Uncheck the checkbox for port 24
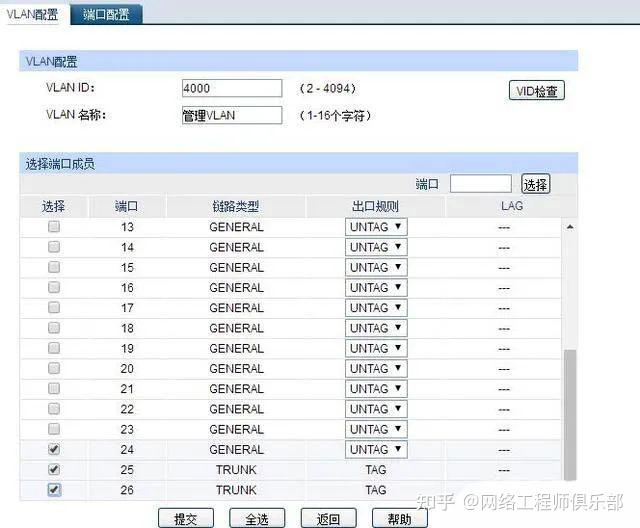This screenshot has width=640, height=528. coord(54,449)
